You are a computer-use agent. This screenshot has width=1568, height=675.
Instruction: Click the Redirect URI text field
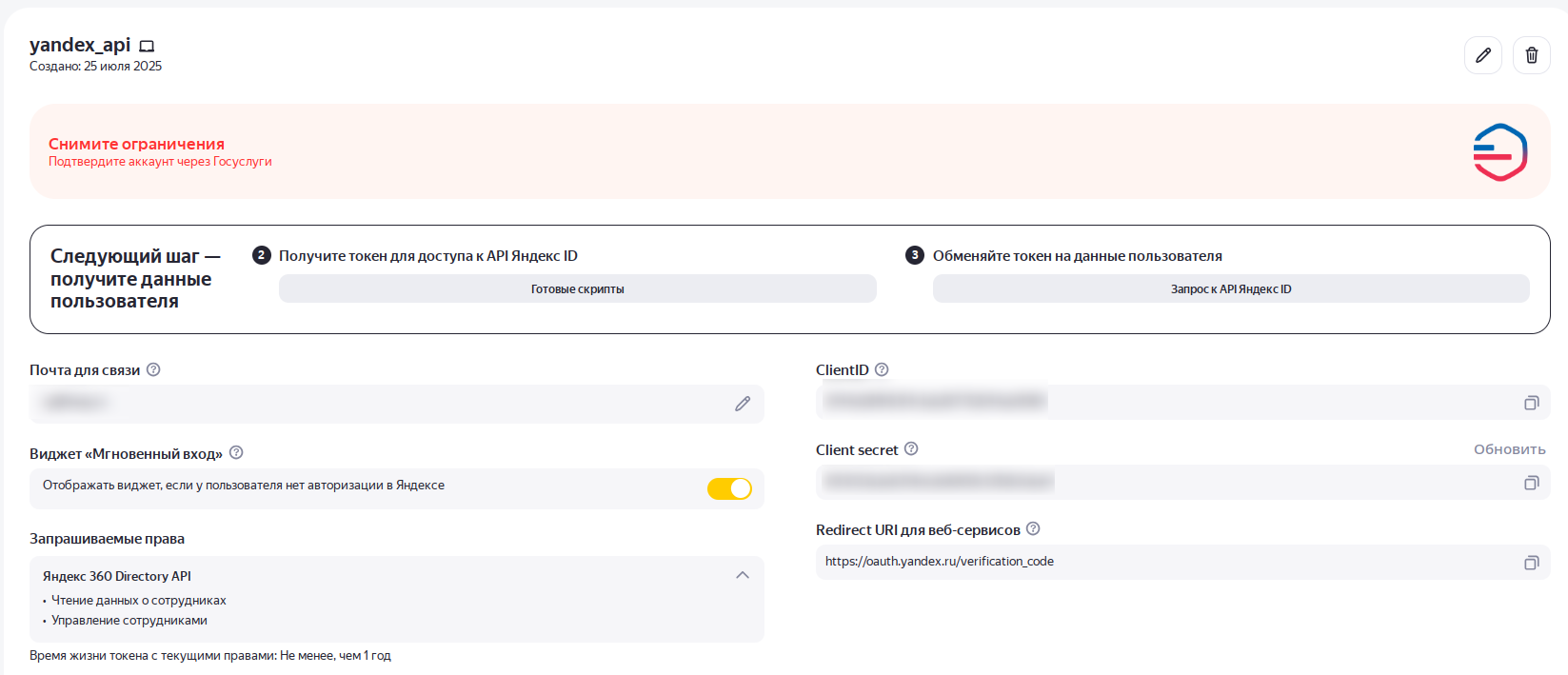1142,562
